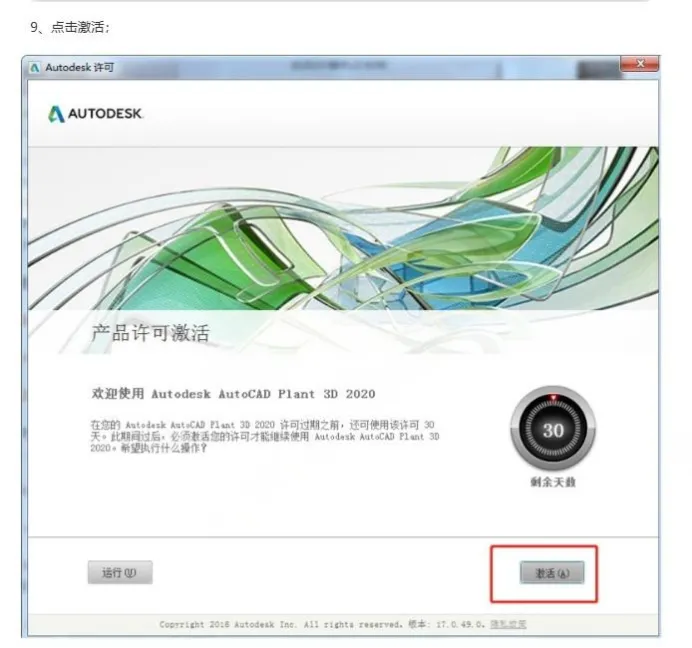692x648 pixels.
Task: Click the 30-day countdown dial
Action: (x=553, y=428)
